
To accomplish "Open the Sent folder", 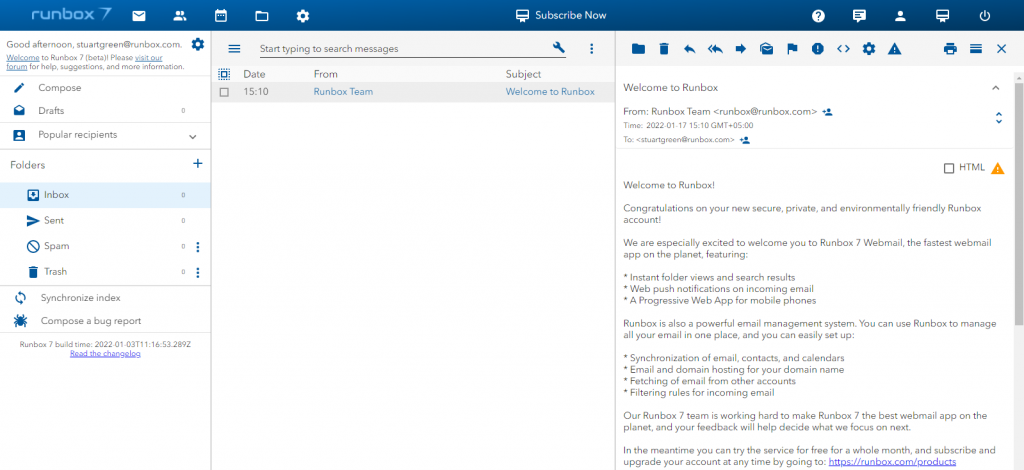I will click(x=54, y=220).
